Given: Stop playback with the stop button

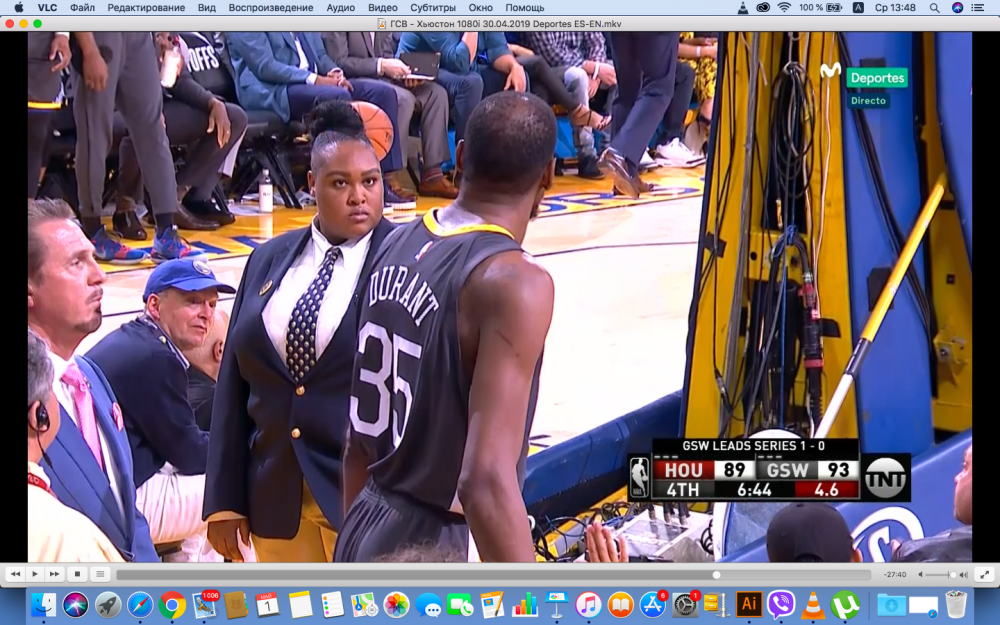Looking at the screenshot, I should click(77, 574).
